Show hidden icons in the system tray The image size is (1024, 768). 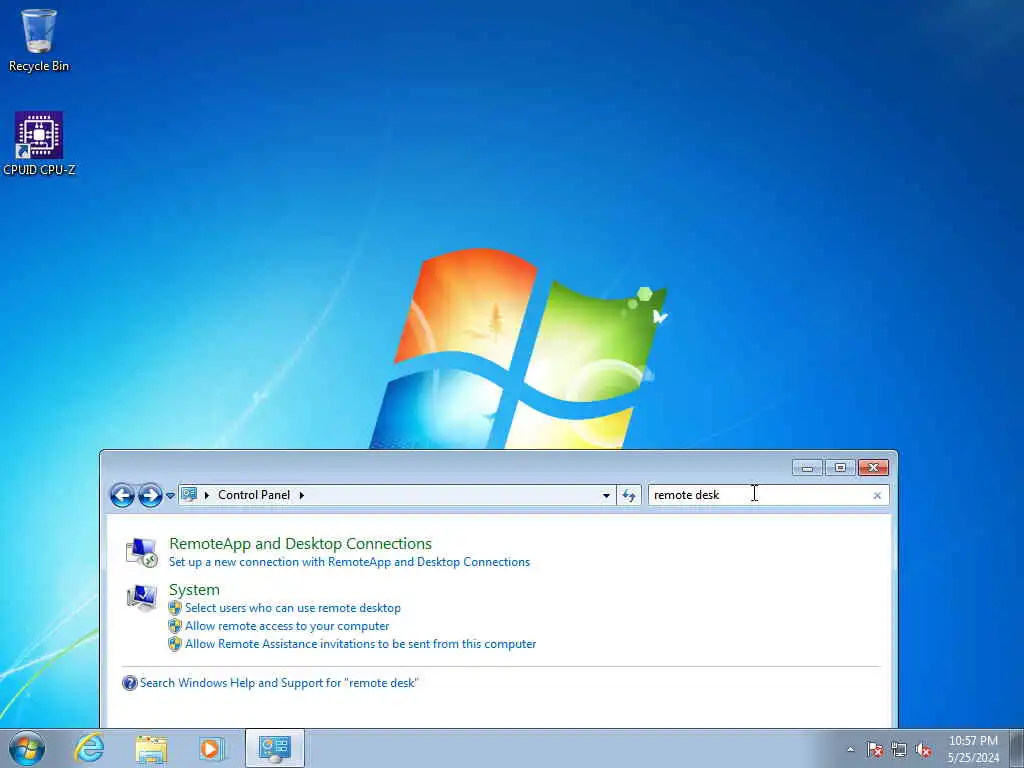click(x=850, y=749)
